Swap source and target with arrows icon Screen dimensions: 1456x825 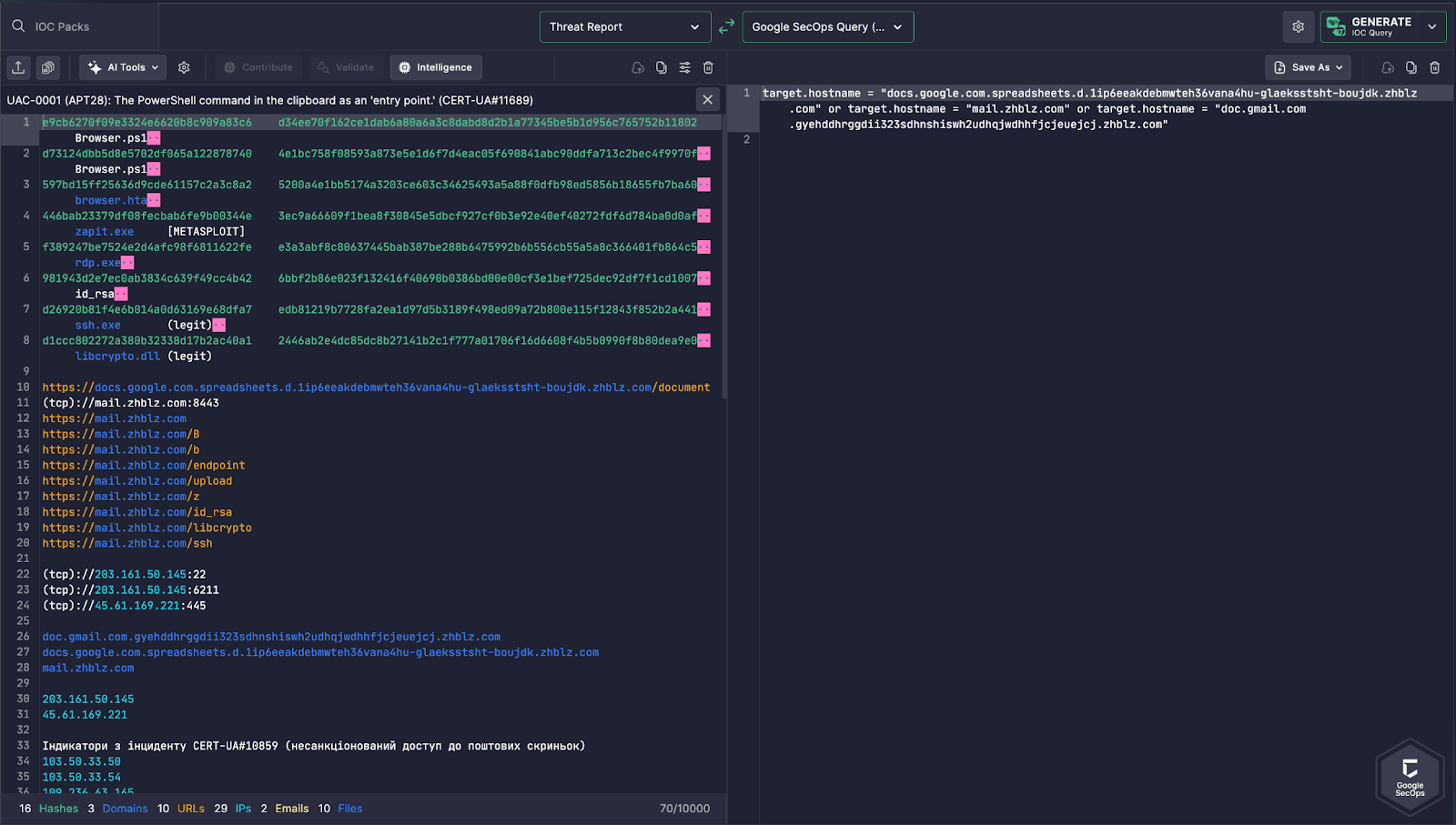pyautogui.click(x=726, y=27)
